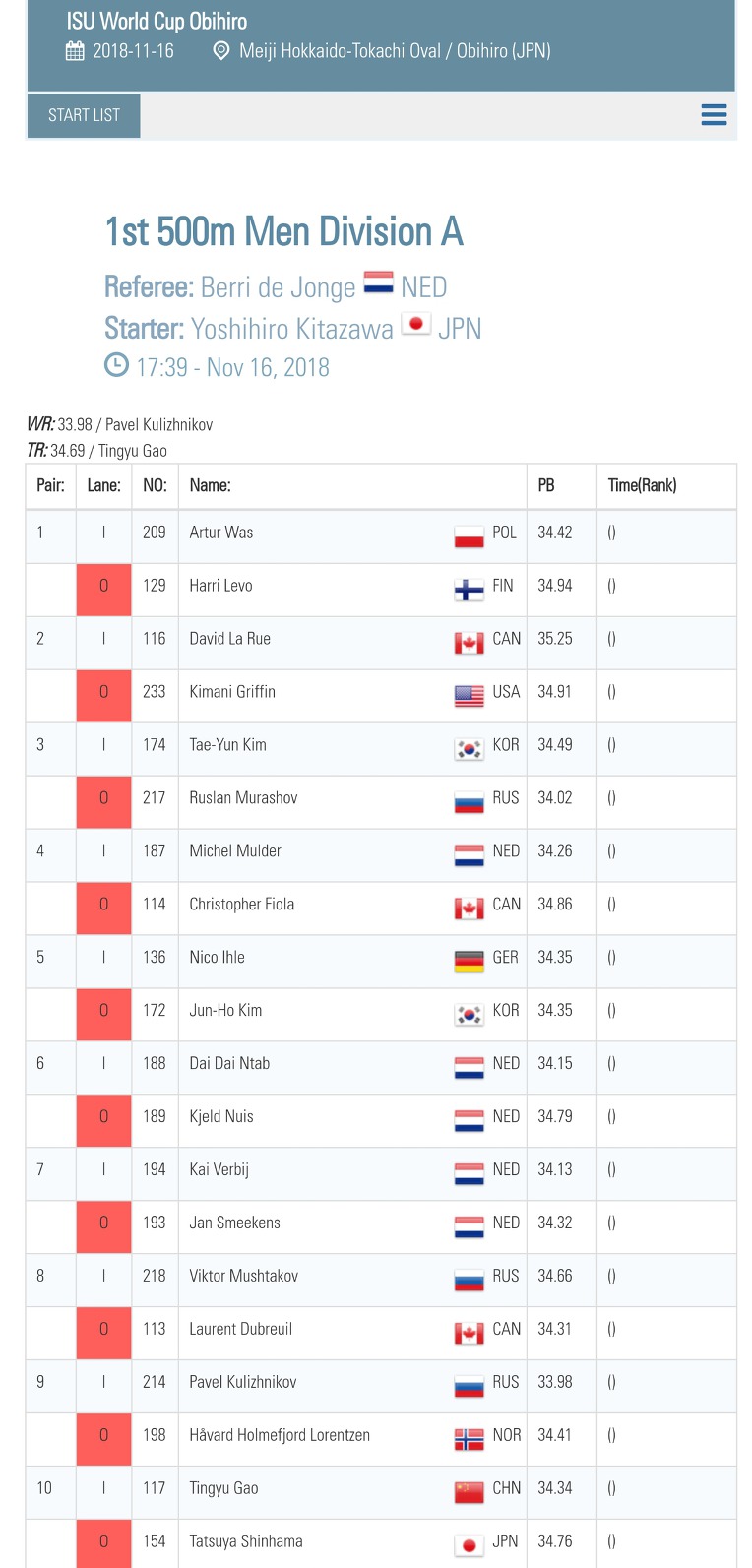This screenshot has height=1568, width=752.
Task: Click the Poland flag in Artur Was row
Action: tap(469, 536)
